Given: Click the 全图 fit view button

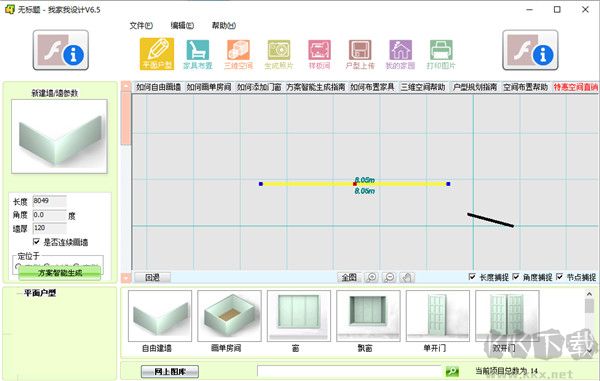Looking at the screenshot, I should (x=349, y=277).
